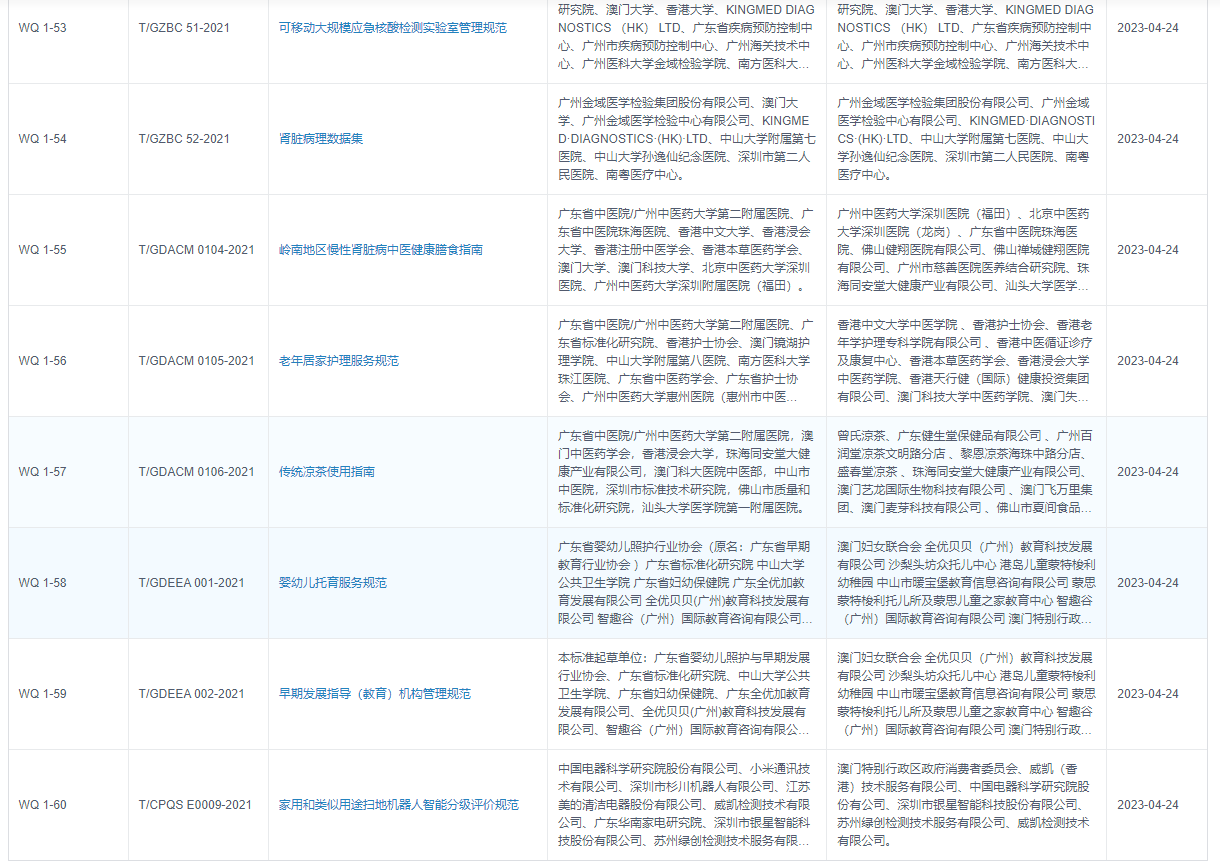1220x867 pixels.
Task: Click the 早期发展指导（教育）机构管理规范 link
Action: 374,694
